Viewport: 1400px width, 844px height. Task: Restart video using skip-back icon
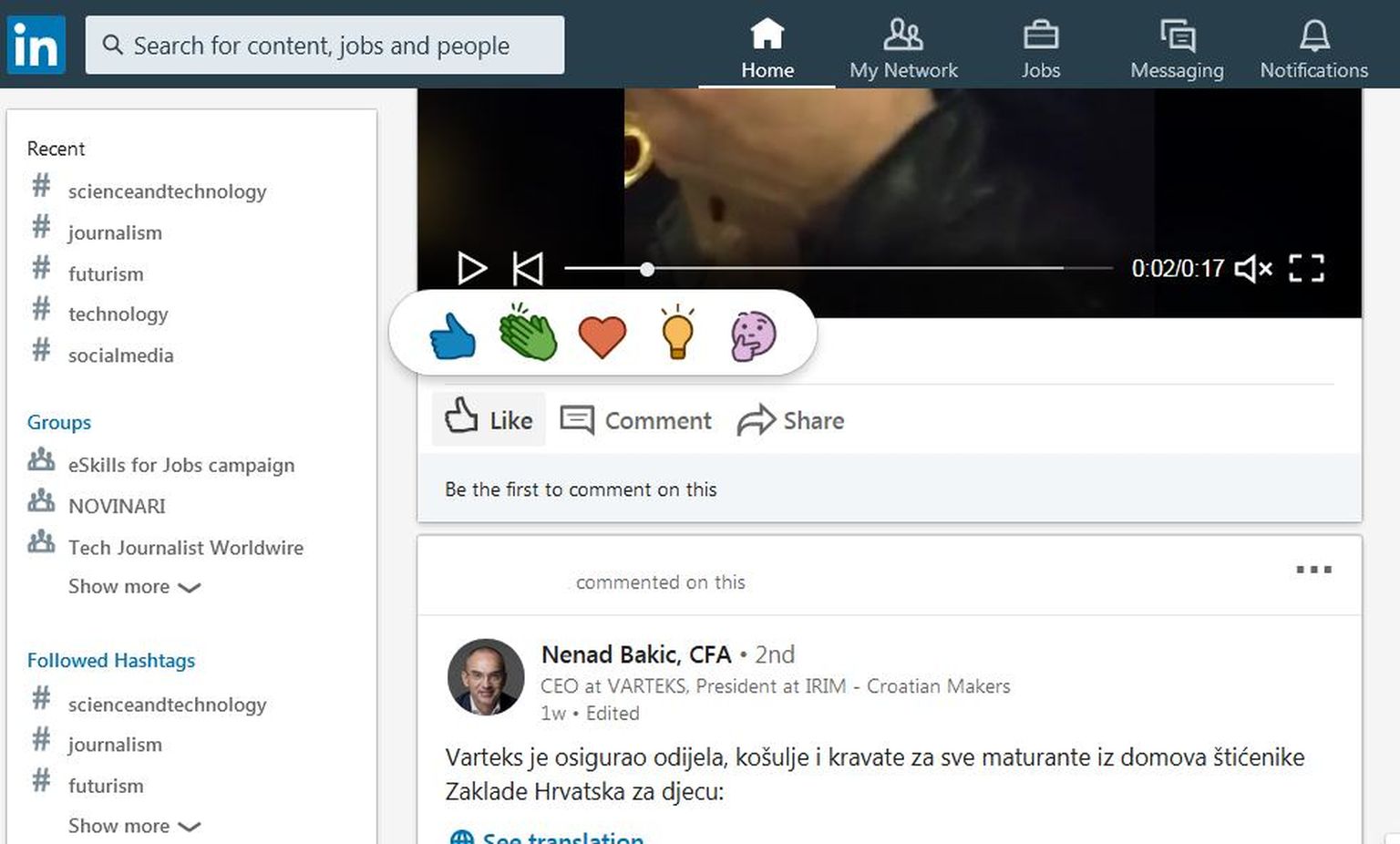[x=528, y=268]
